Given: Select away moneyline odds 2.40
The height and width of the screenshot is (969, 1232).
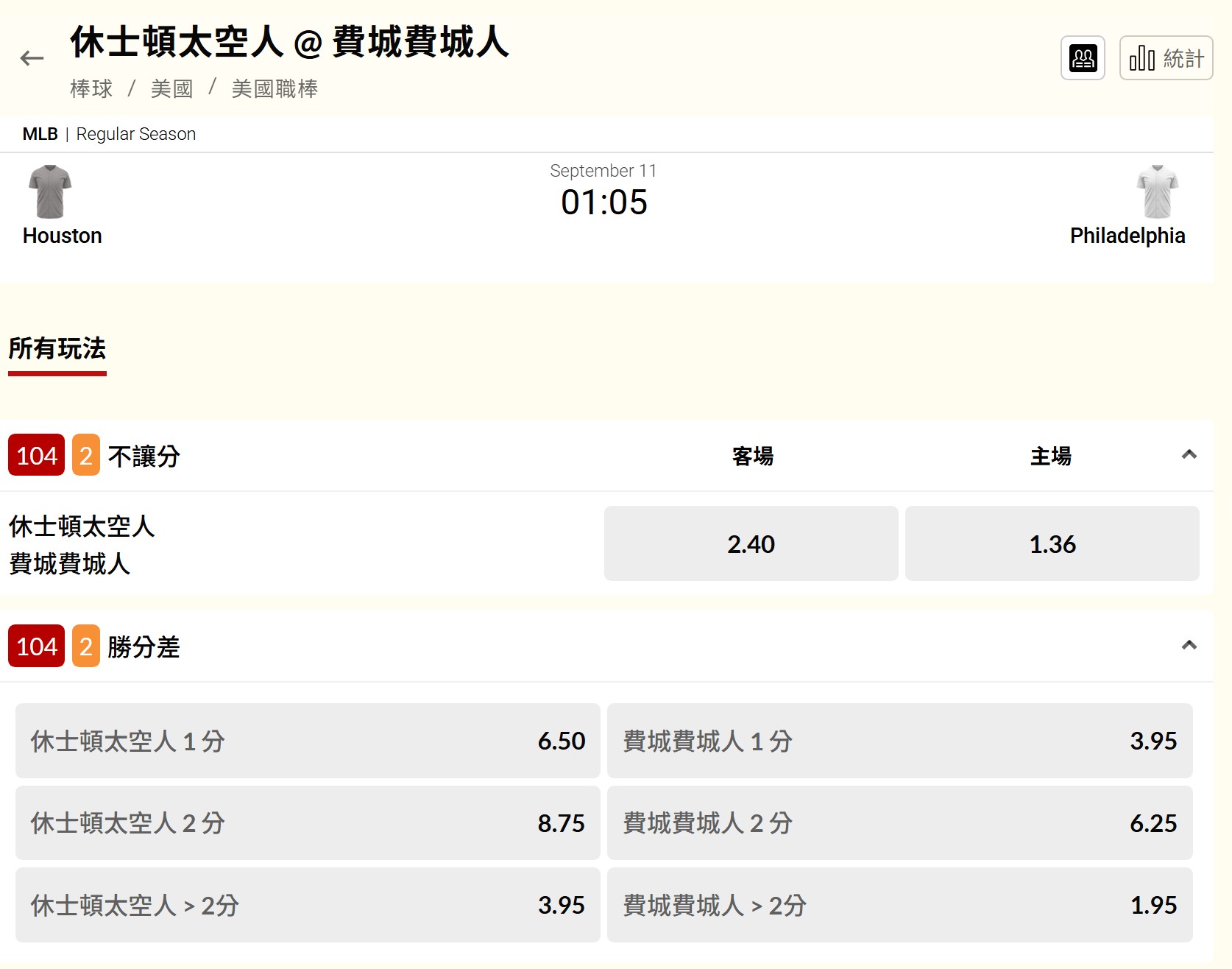Looking at the screenshot, I should point(751,543).
